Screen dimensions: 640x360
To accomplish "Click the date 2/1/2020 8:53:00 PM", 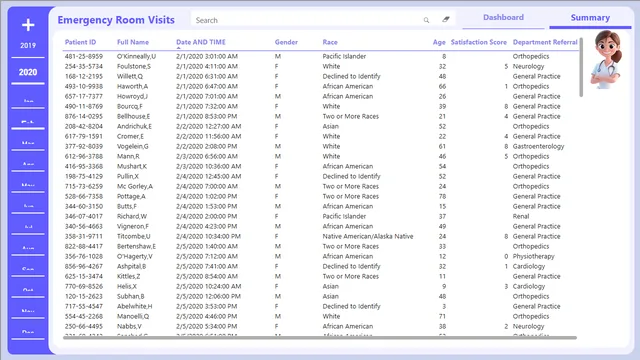I will 207,116.
